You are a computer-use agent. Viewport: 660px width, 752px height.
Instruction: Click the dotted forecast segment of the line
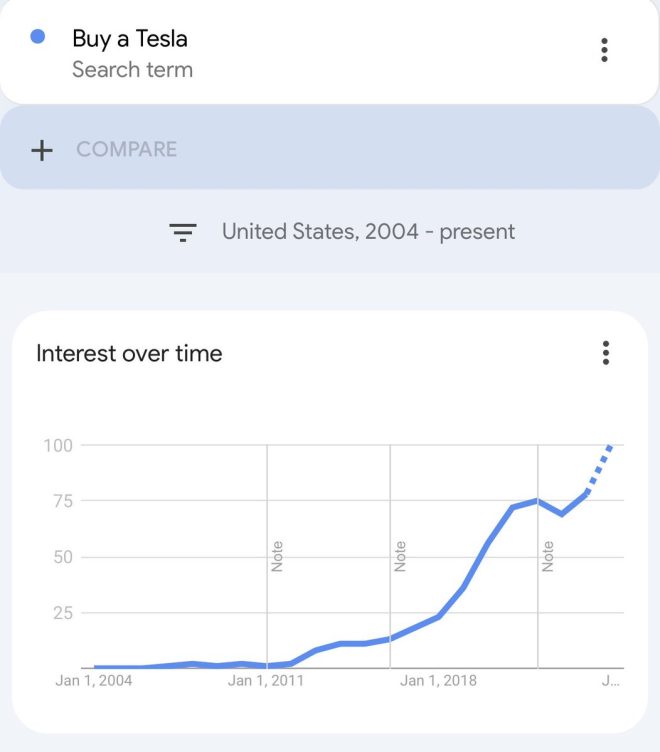[599, 469]
